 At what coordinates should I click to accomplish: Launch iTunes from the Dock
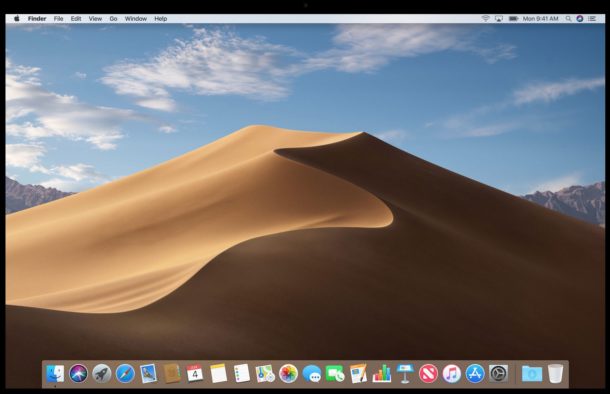click(452, 373)
